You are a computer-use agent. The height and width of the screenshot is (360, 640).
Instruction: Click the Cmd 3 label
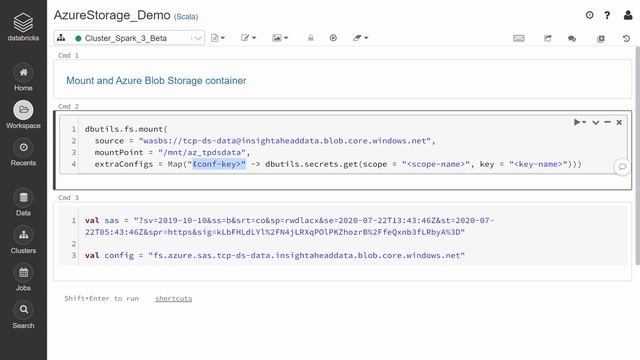click(68, 198)
